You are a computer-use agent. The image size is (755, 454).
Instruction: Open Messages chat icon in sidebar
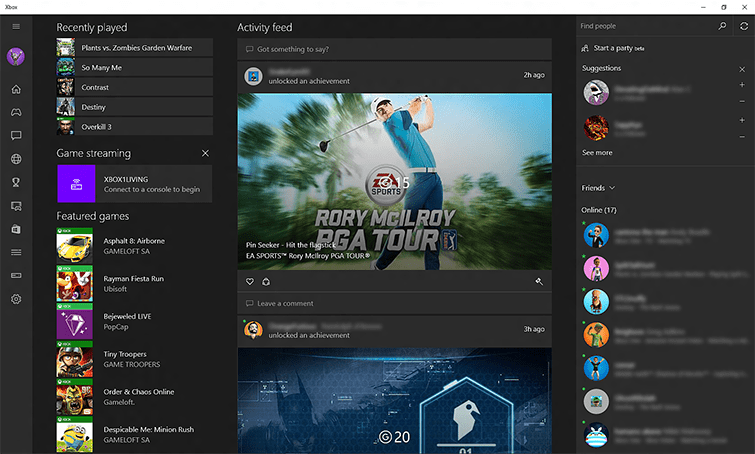point(16,135)
